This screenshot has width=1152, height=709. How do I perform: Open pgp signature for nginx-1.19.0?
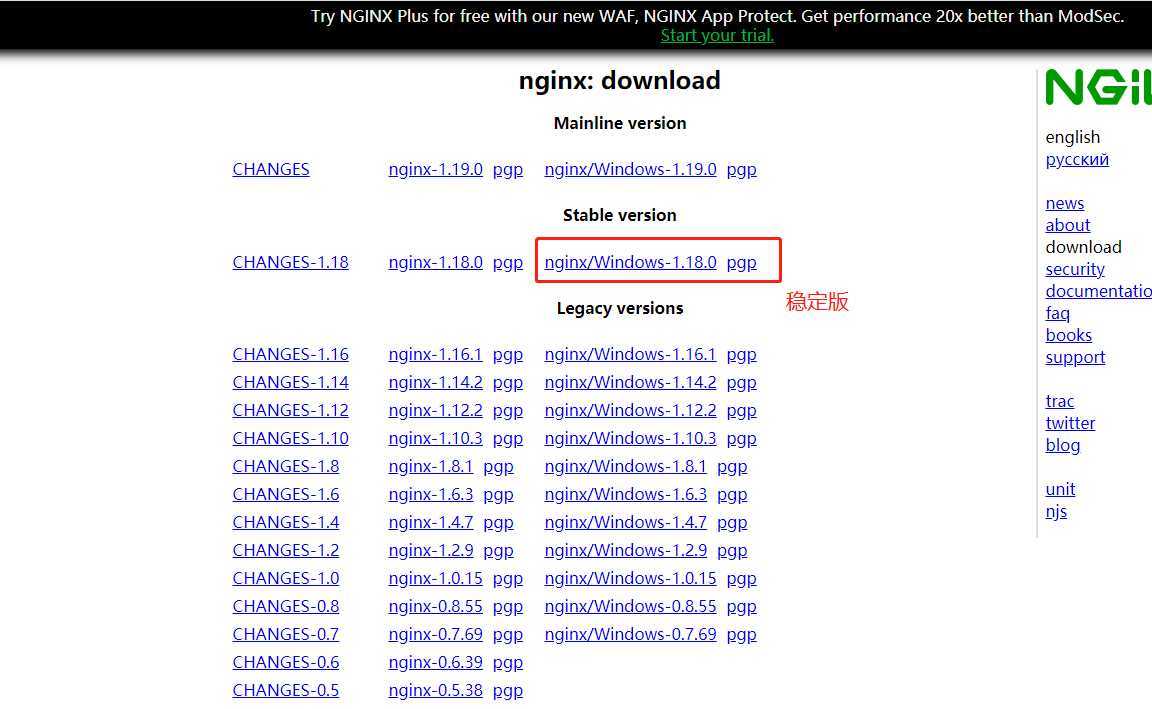point(508,170)
